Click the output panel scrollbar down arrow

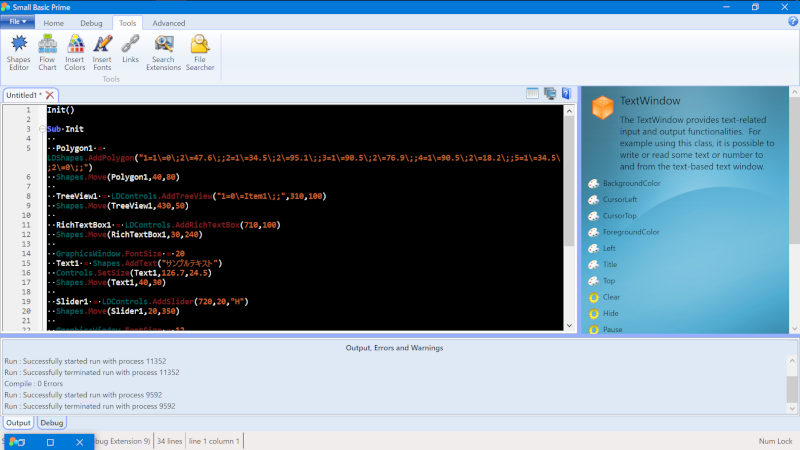(792, 408)
